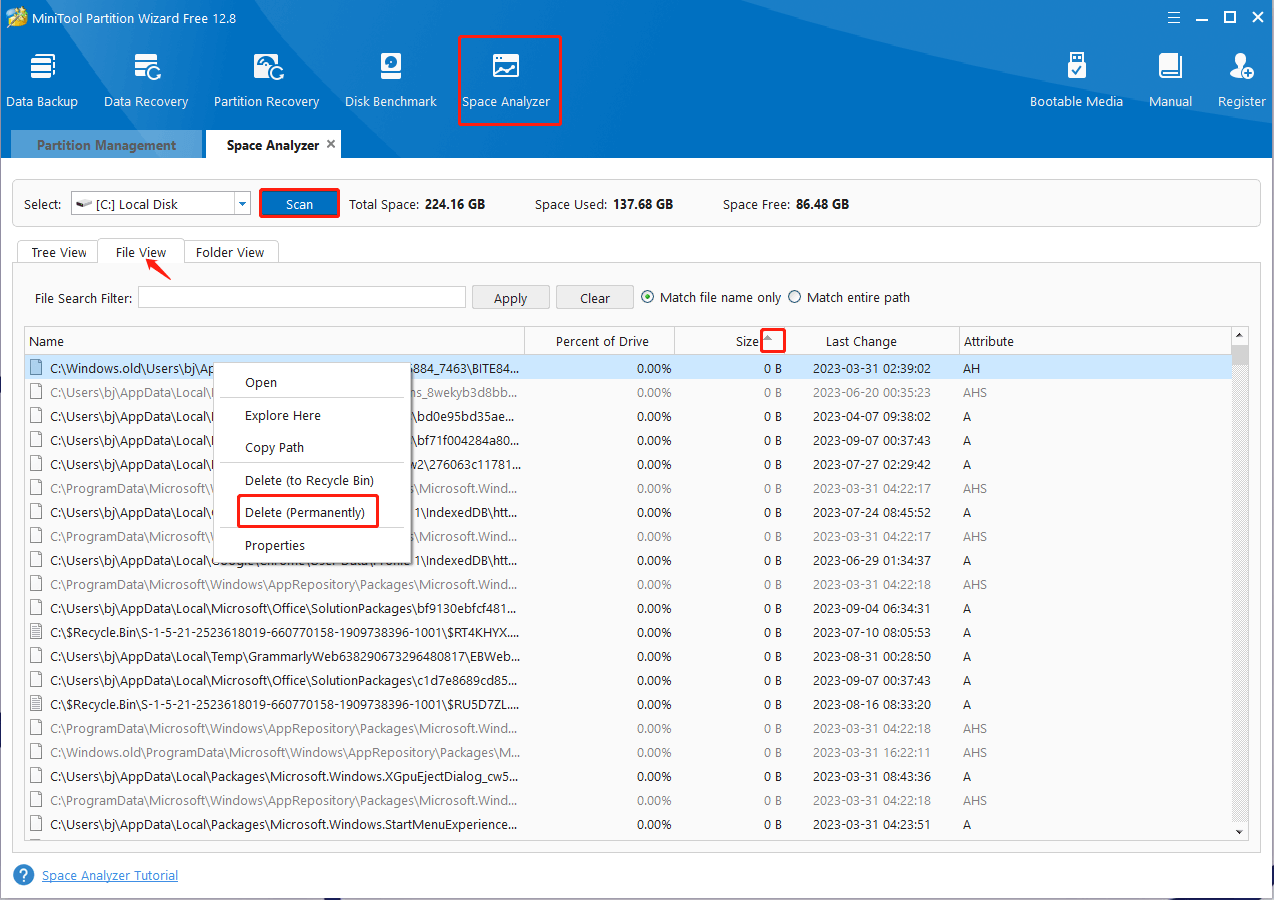Sort by Percent of Drive column

click(x=600, y=341)
